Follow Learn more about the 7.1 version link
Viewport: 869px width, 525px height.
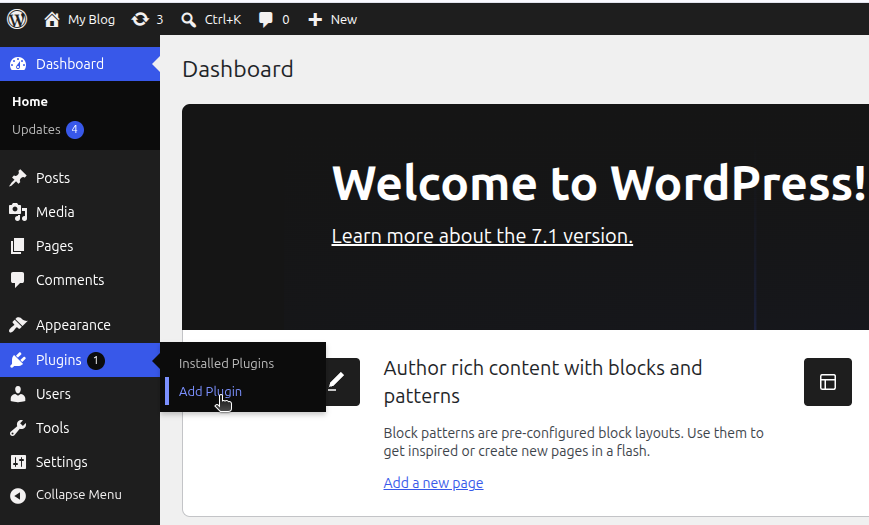click(482, 236)
